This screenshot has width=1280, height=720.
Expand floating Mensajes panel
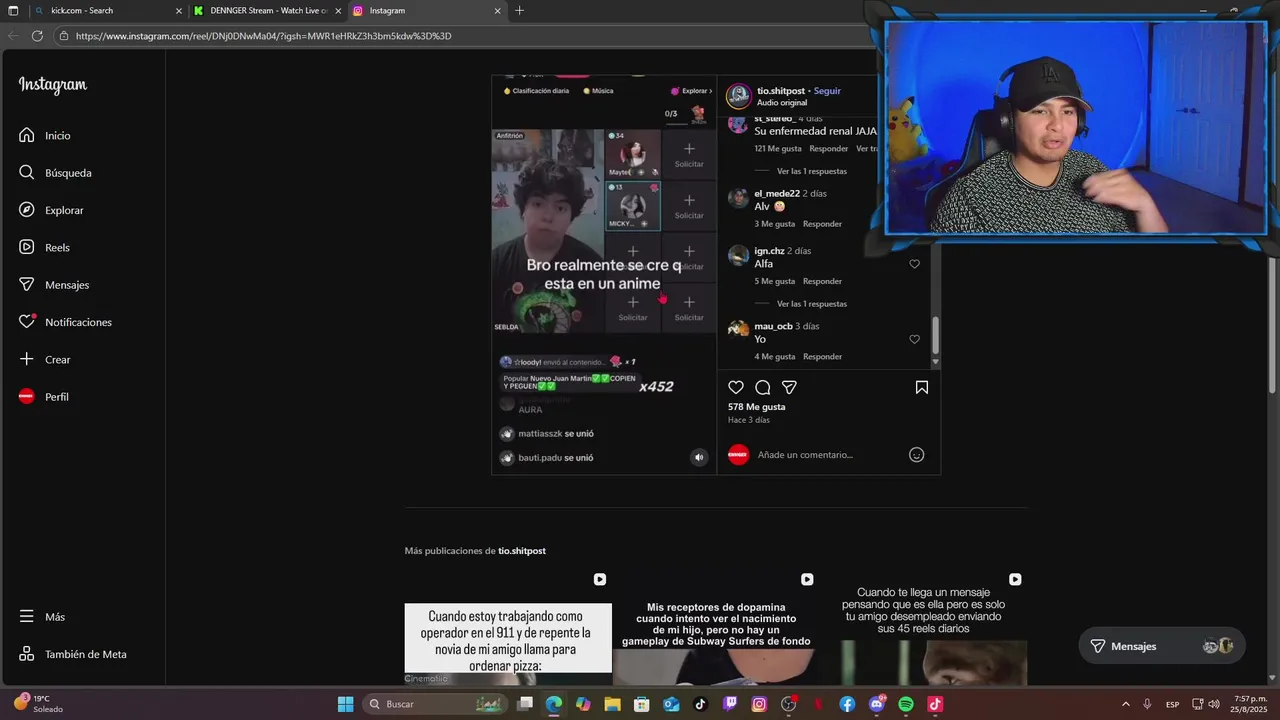pyautogui.click(x=1162, y=646)
